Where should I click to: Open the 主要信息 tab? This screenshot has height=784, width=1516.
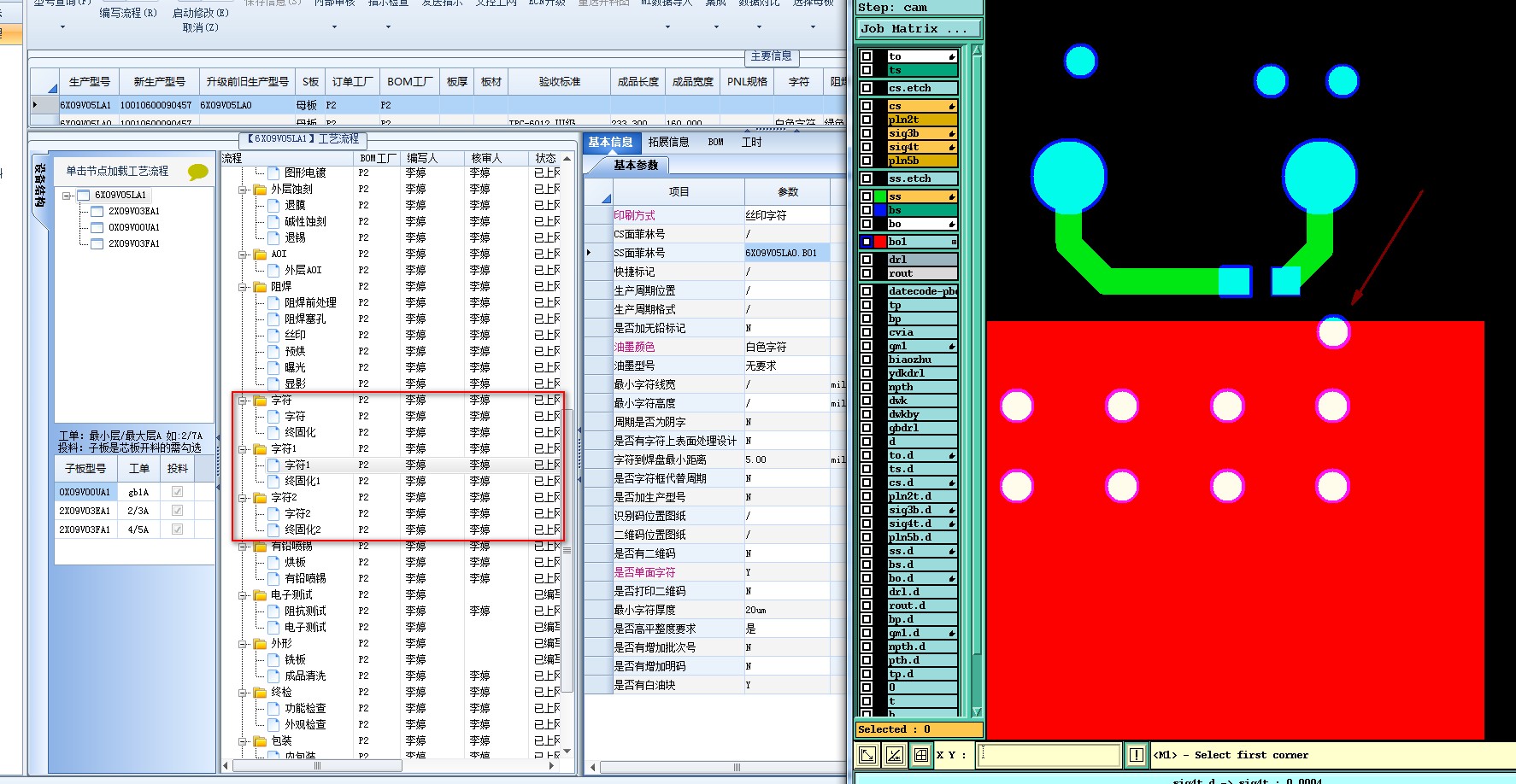tap(771, 56)
